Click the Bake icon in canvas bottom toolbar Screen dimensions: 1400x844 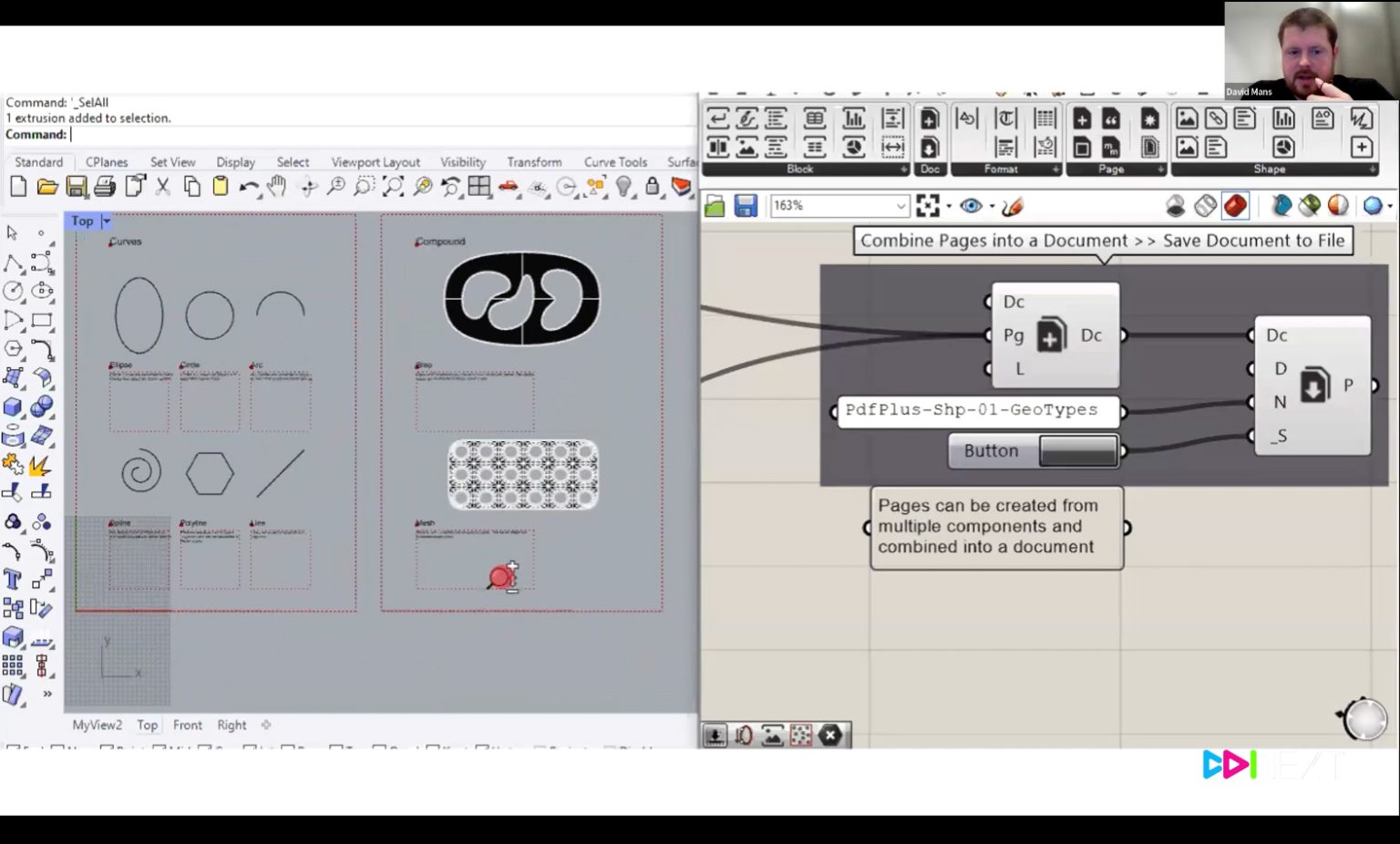(x=715, y=736)
